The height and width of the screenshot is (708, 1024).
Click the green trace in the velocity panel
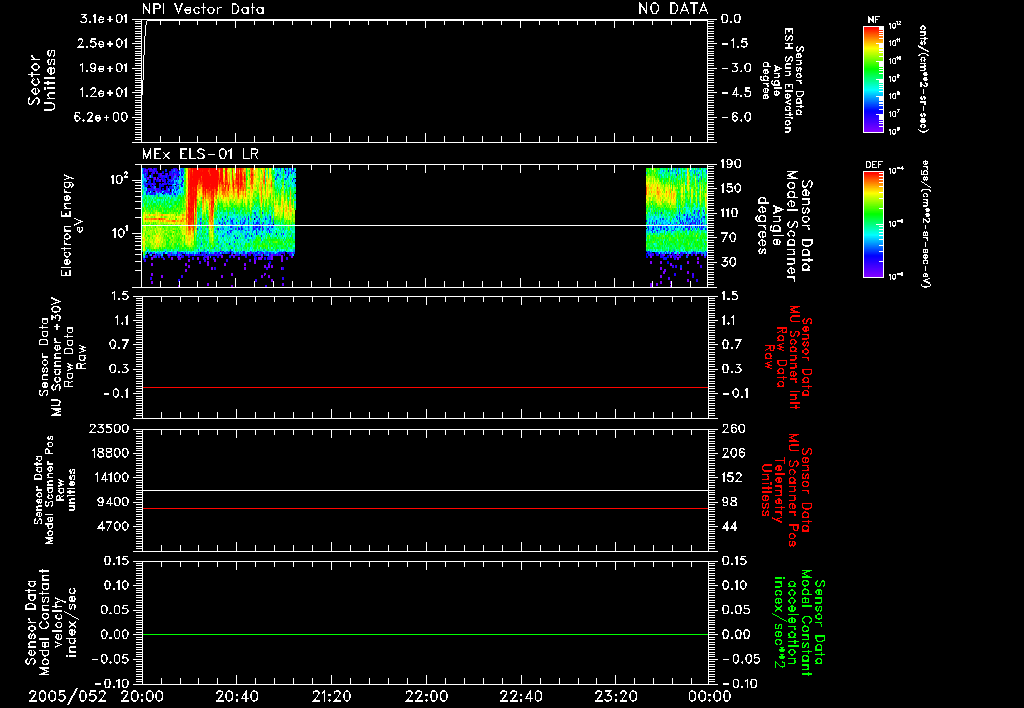point(425,634)
